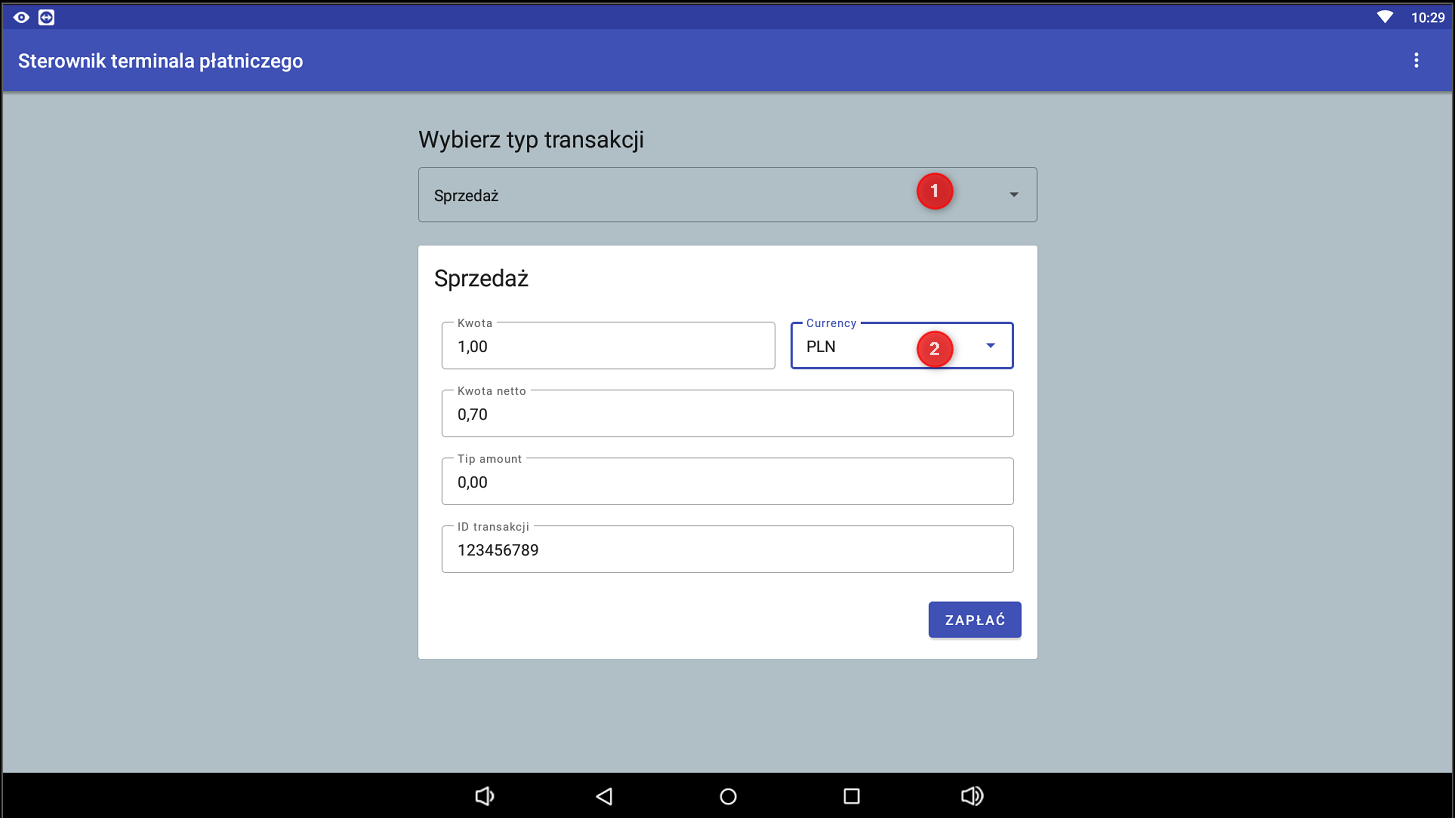The height and width of the screenshot is (818, 1455).
Task: Open the Currency dropdown arrow
Action: pos(990,346)
